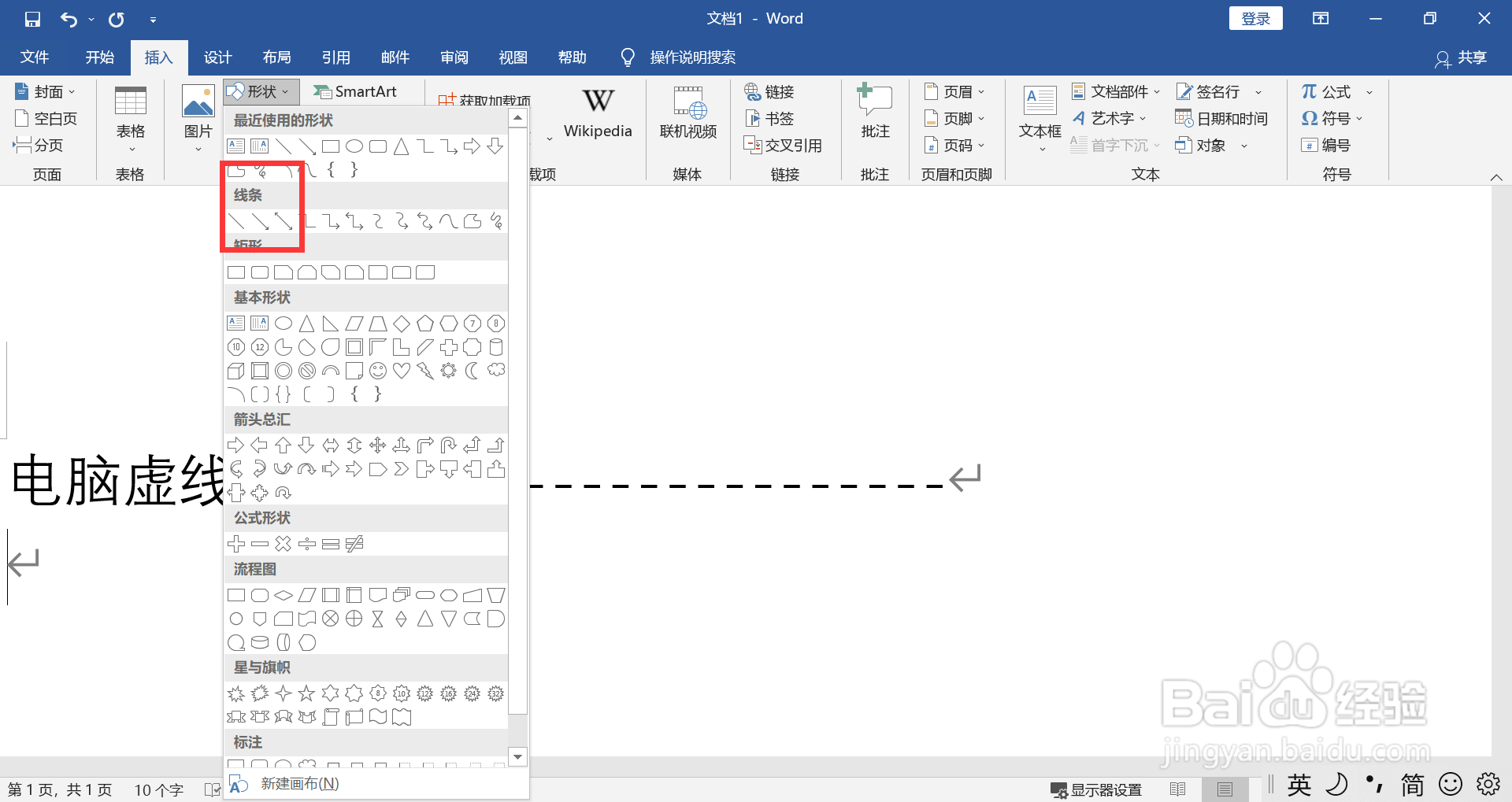Pick the division sign equation shape
The height and width of the screenshot is (802, 1512).
point(307,544)
